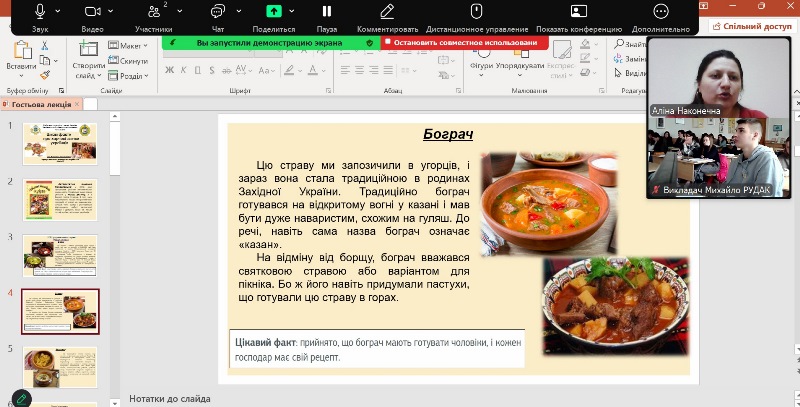Toggle bold (Ж) text formatting
Viewport: 800px width, 407px height.
(170, 70)
